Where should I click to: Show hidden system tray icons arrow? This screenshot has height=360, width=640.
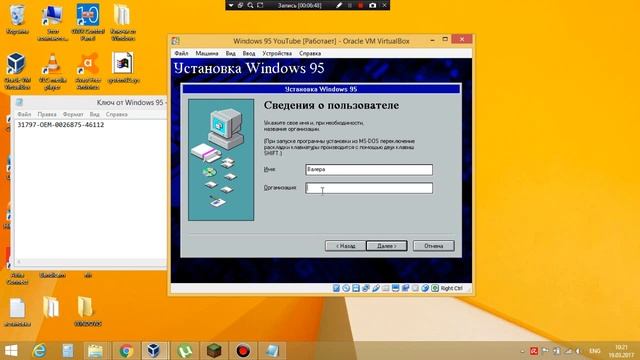tap(522, 351)
